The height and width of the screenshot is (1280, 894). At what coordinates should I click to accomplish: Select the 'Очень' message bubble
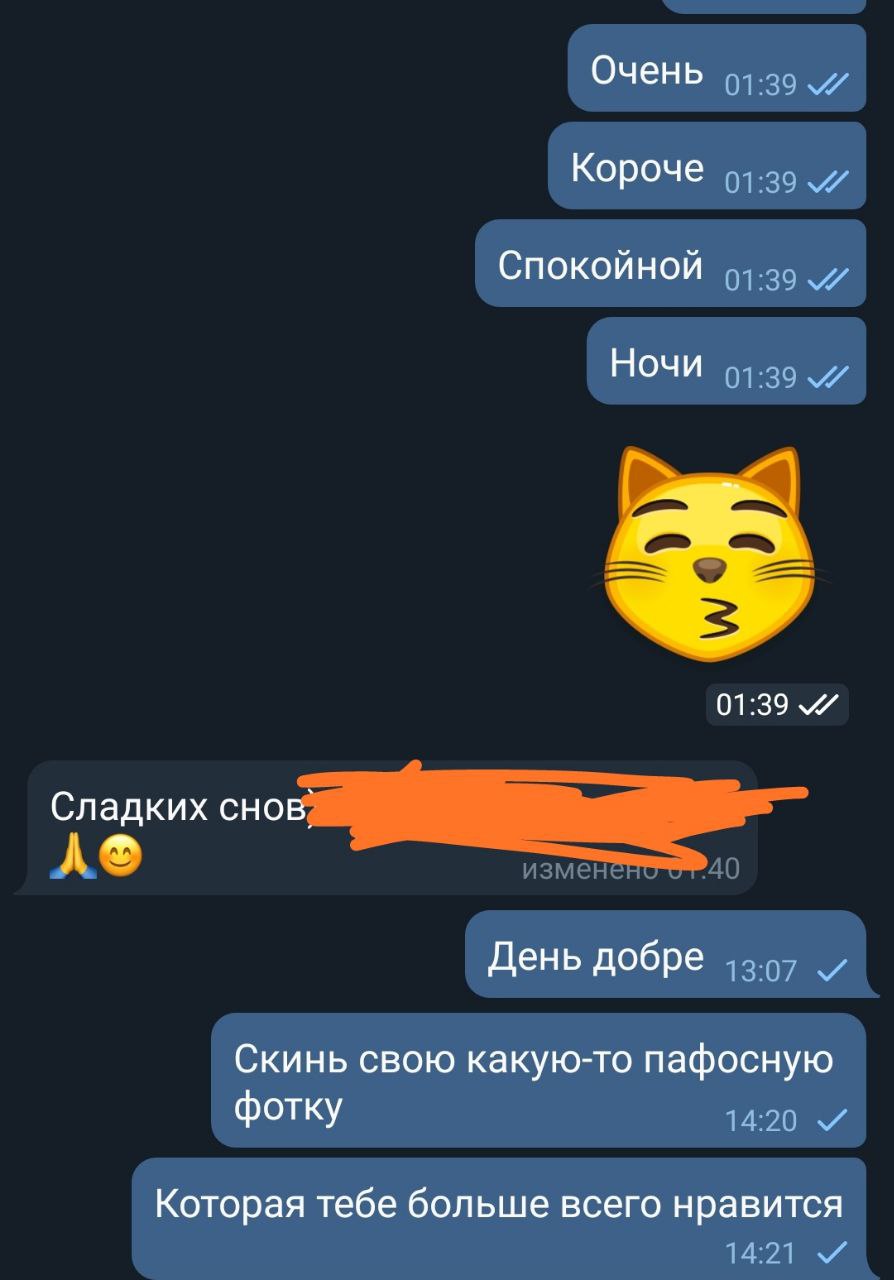pos(717,68)
